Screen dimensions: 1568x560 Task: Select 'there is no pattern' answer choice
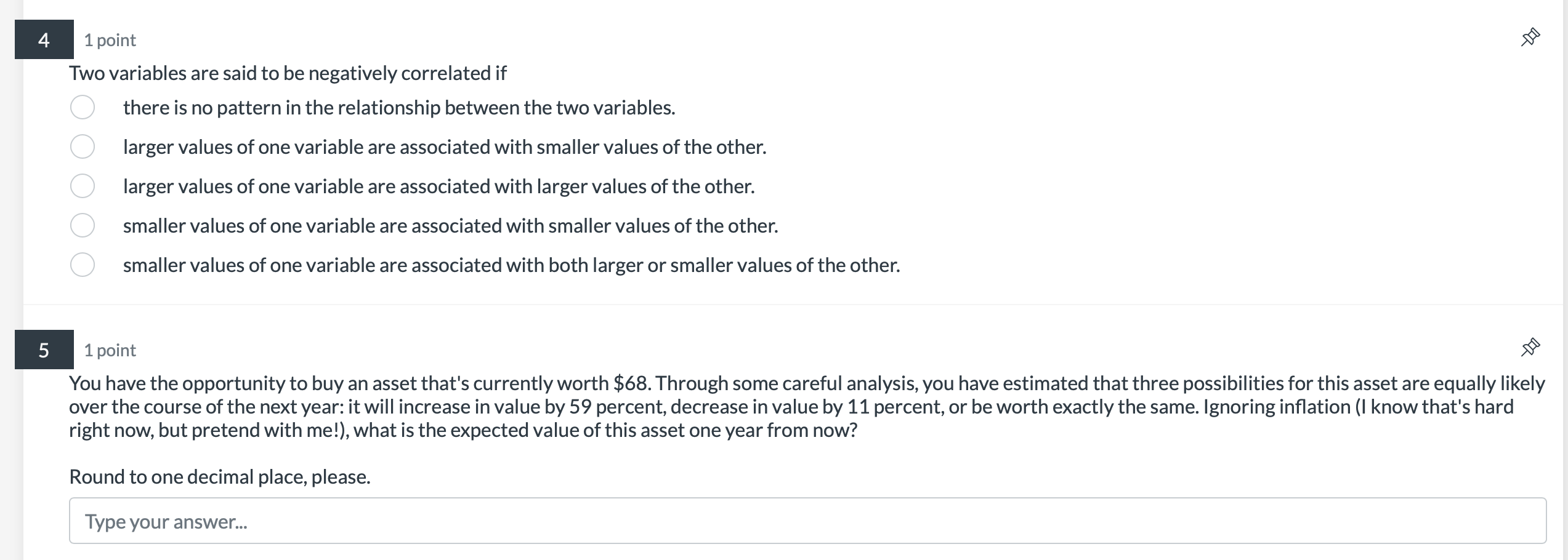83,106
